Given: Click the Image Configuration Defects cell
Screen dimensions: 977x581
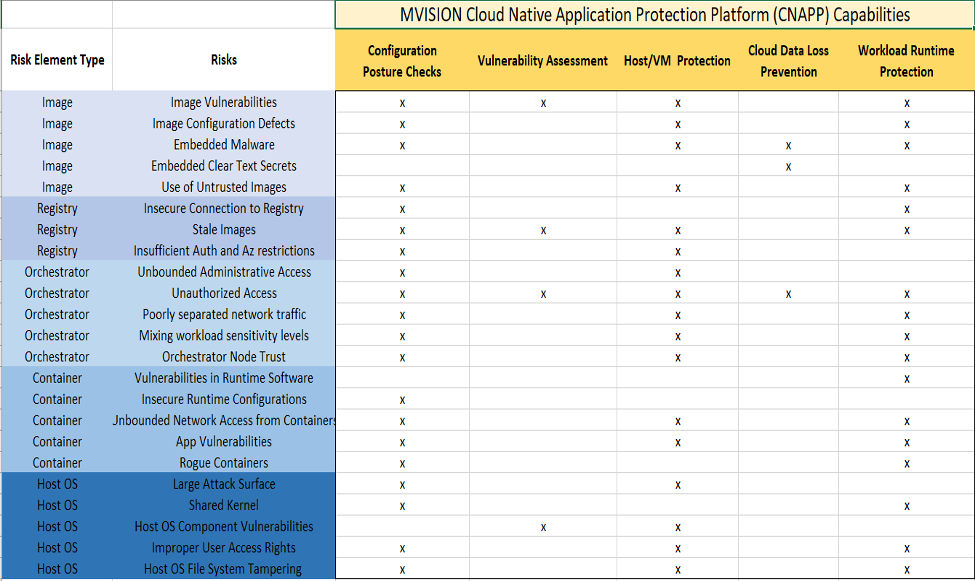Looking at the screenshot, I should click(x=224, y=123).
